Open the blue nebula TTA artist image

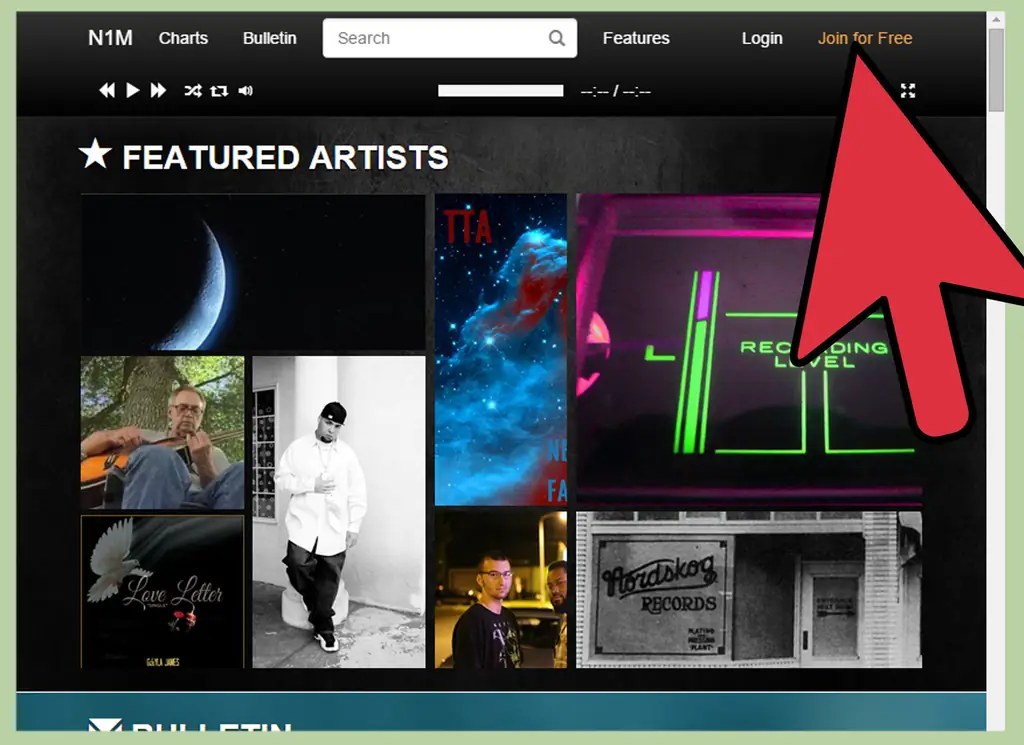click(x=501, y=349)
